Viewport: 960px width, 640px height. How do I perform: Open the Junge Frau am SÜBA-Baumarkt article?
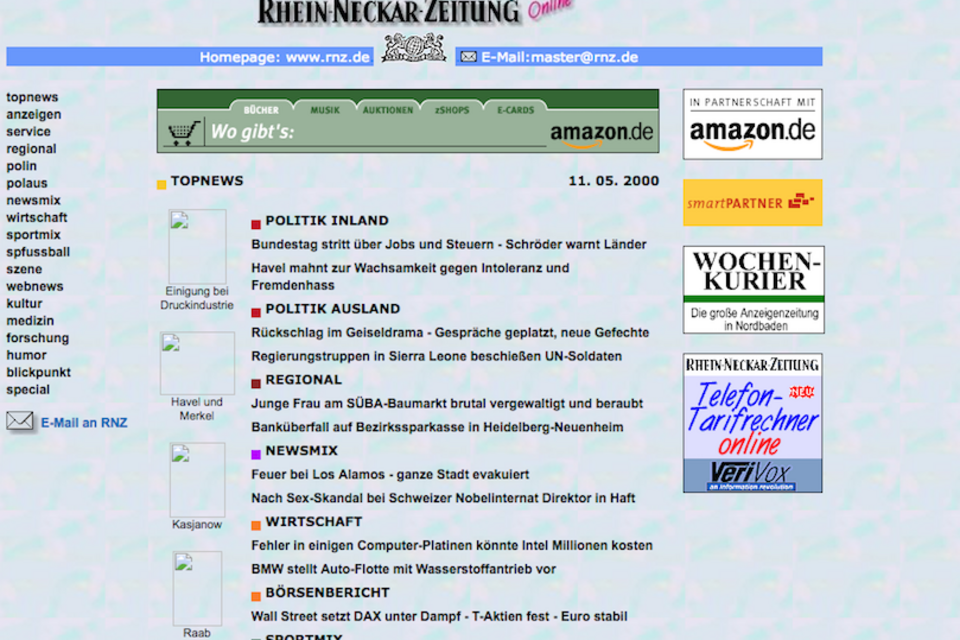[x=447, y=404]
